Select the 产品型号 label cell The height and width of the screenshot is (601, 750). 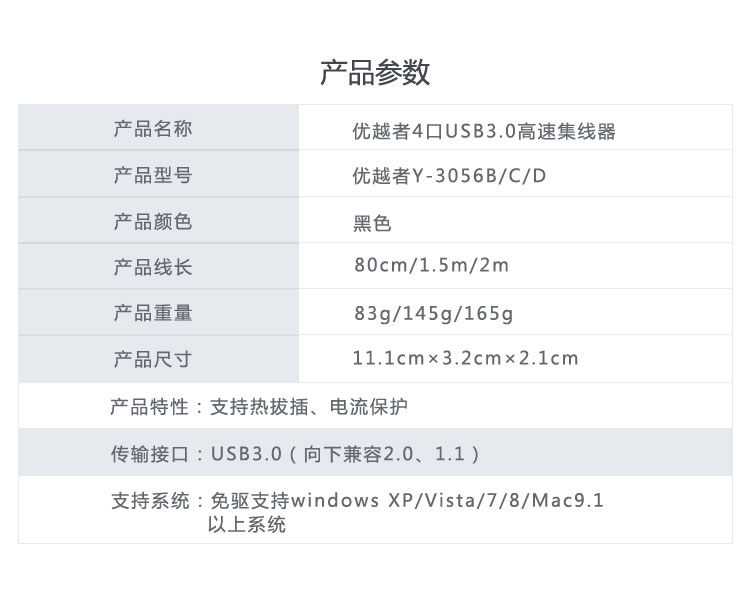153,175
